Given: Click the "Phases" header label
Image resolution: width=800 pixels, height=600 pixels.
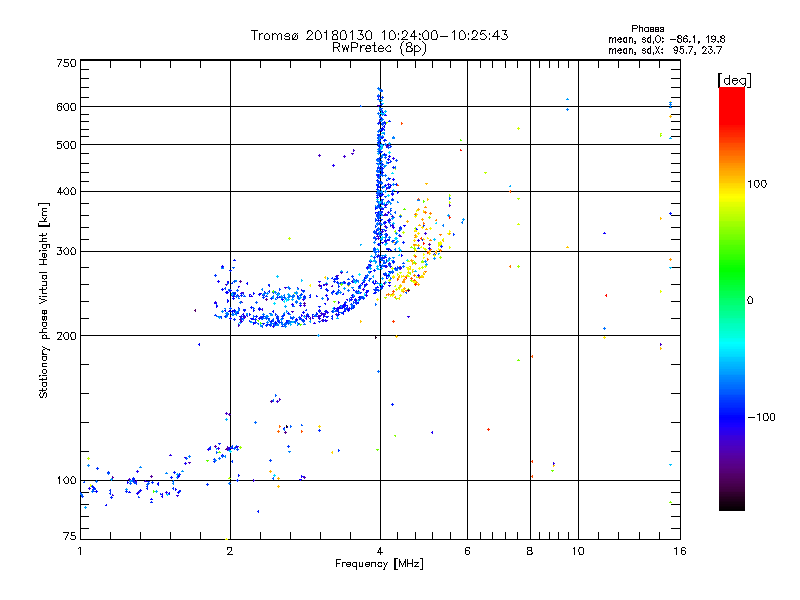Looking at the screenshot, I should [x=647, y=29].
